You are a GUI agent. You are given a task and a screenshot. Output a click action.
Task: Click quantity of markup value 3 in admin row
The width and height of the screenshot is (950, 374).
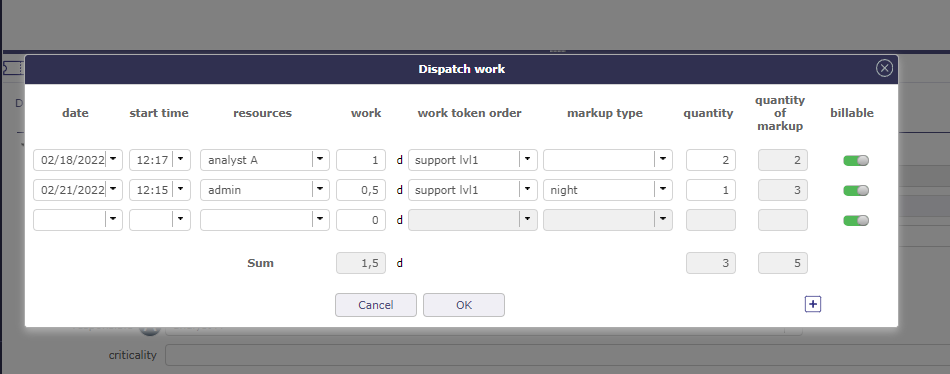pos(783,190)
